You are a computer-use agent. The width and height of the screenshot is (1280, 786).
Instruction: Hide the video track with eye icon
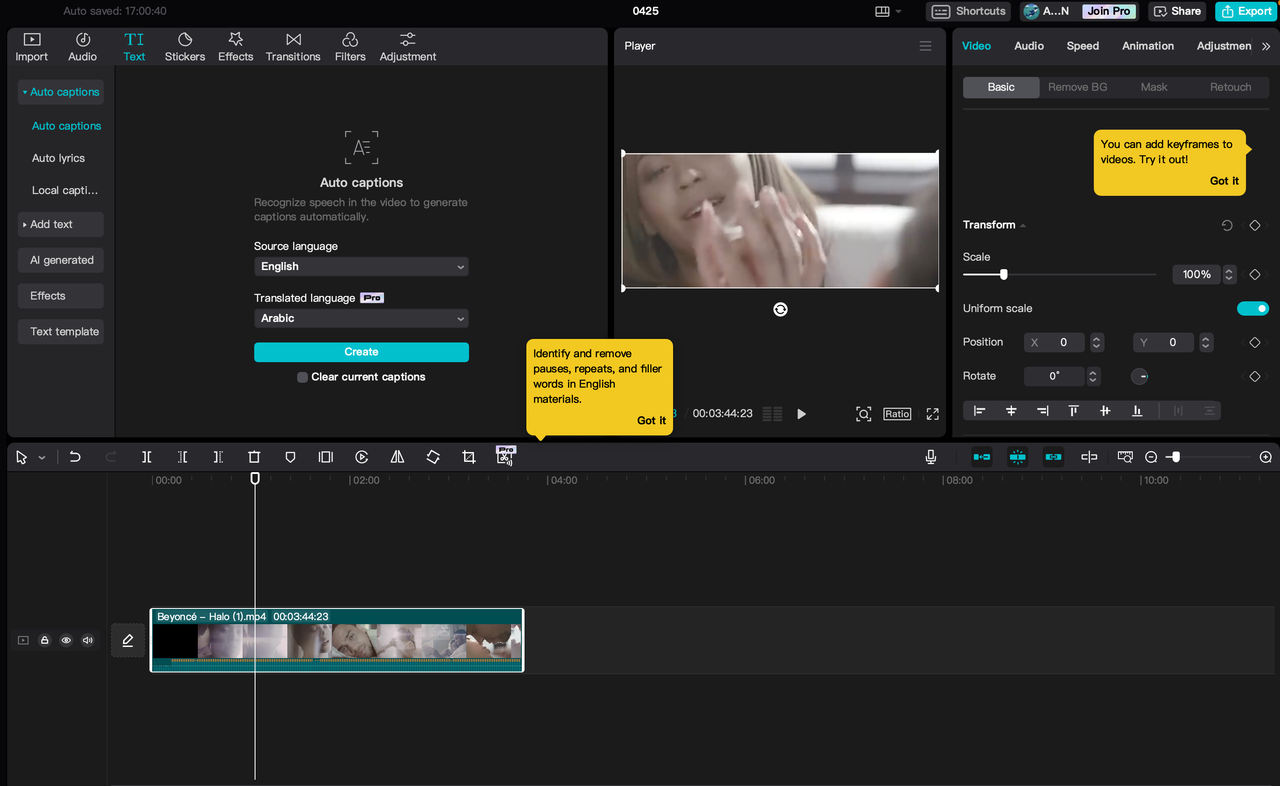click(x=66, y=640)
